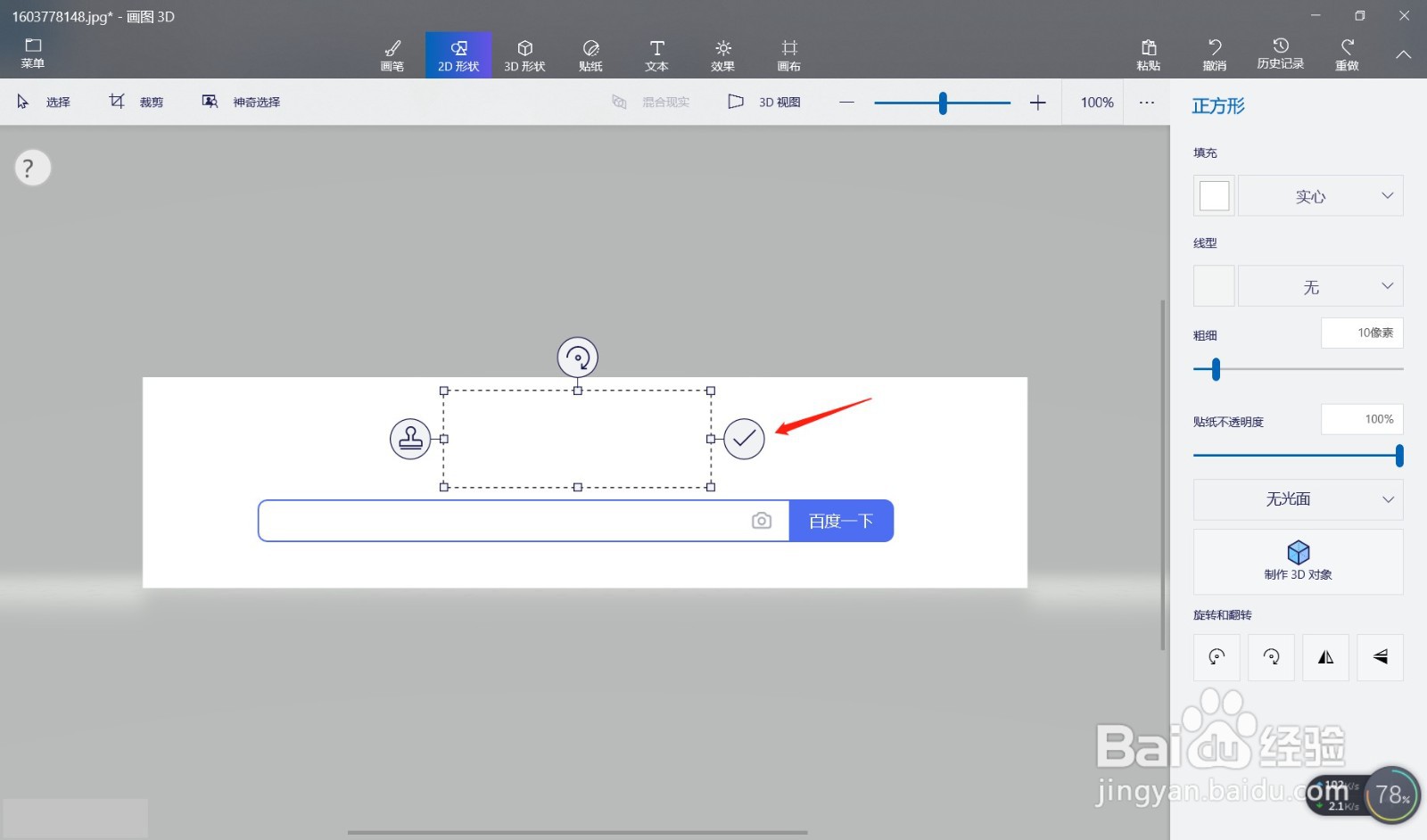The image size is (1427, 840).
Task: Select the 画笔 brushes tool
Action: (392, 55)
